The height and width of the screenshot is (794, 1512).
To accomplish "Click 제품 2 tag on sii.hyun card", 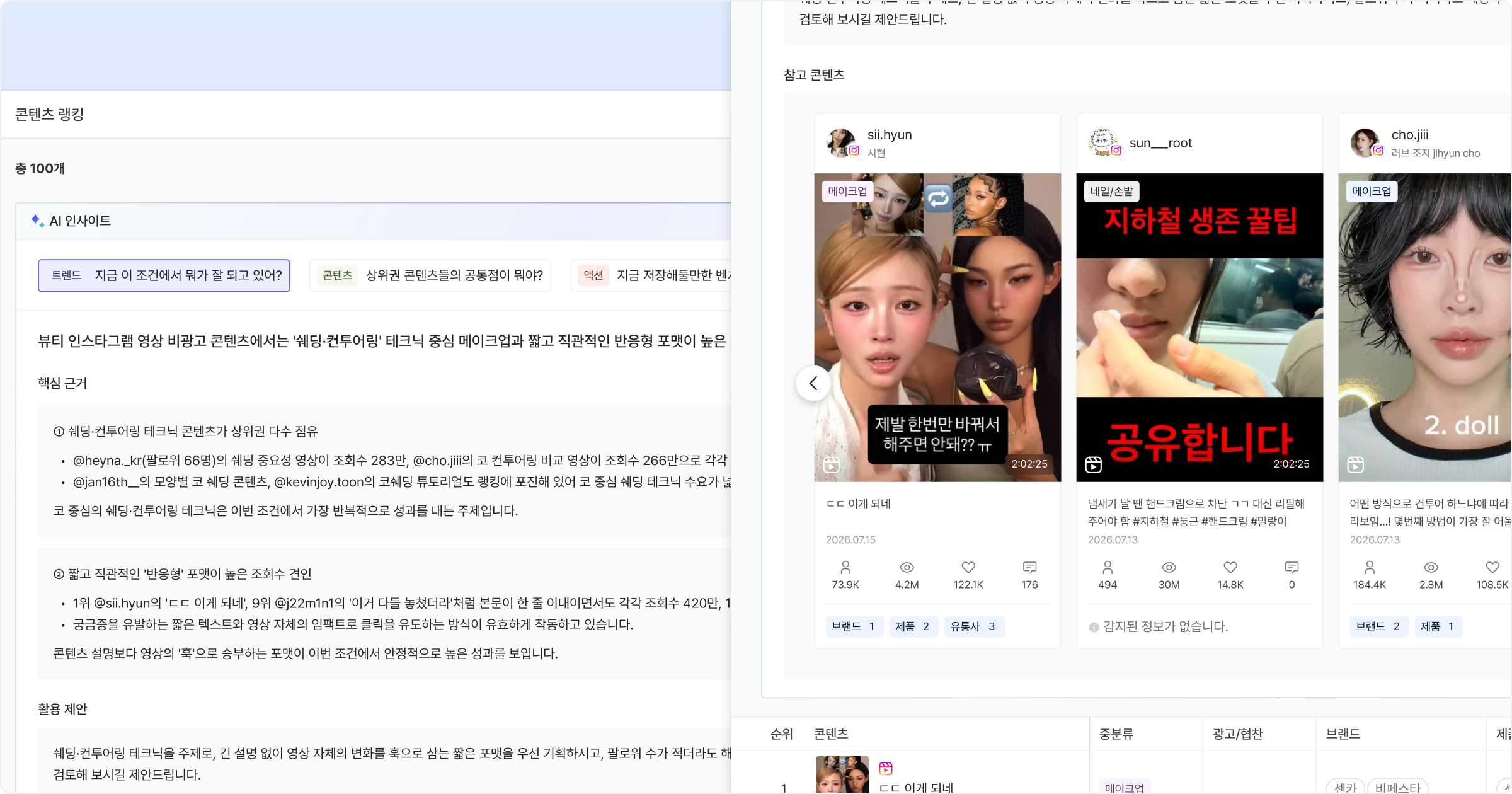I will coord(913,626).
